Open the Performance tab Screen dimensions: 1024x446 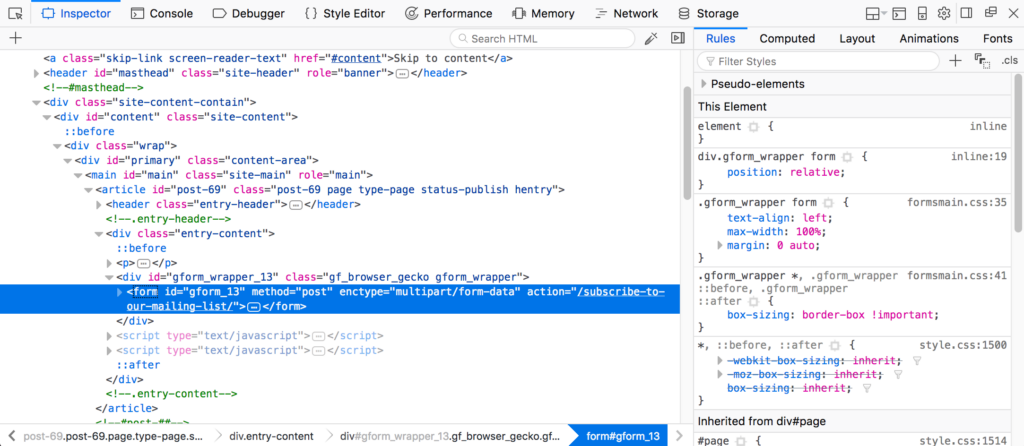tap(448, 13)
